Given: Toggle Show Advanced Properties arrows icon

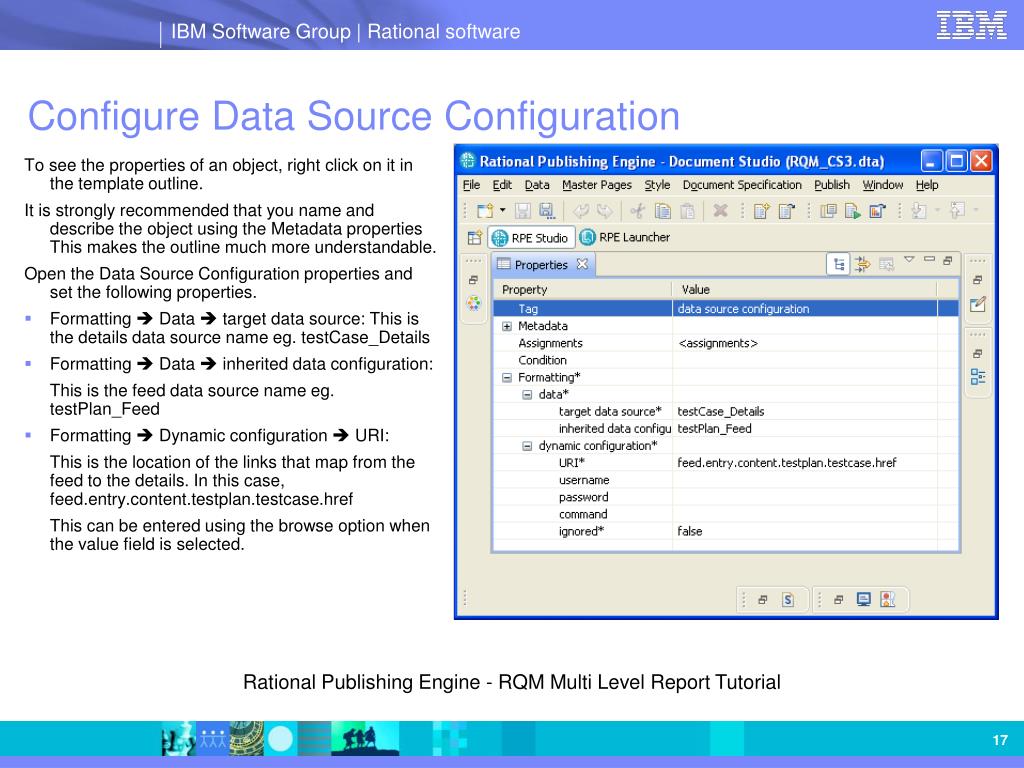Looking at the screenshot, I should 863,264.
